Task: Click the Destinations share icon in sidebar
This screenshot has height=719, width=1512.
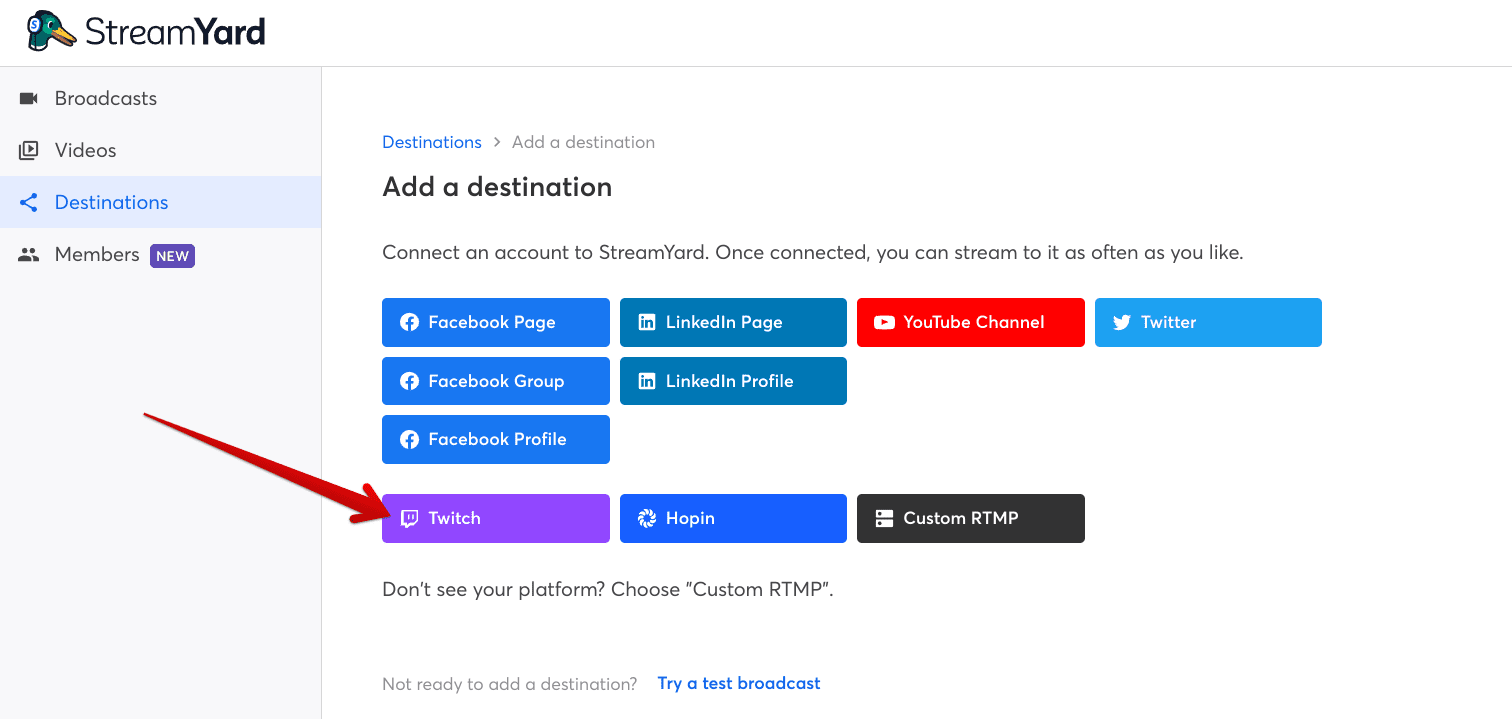Action: tap(29, 202)
